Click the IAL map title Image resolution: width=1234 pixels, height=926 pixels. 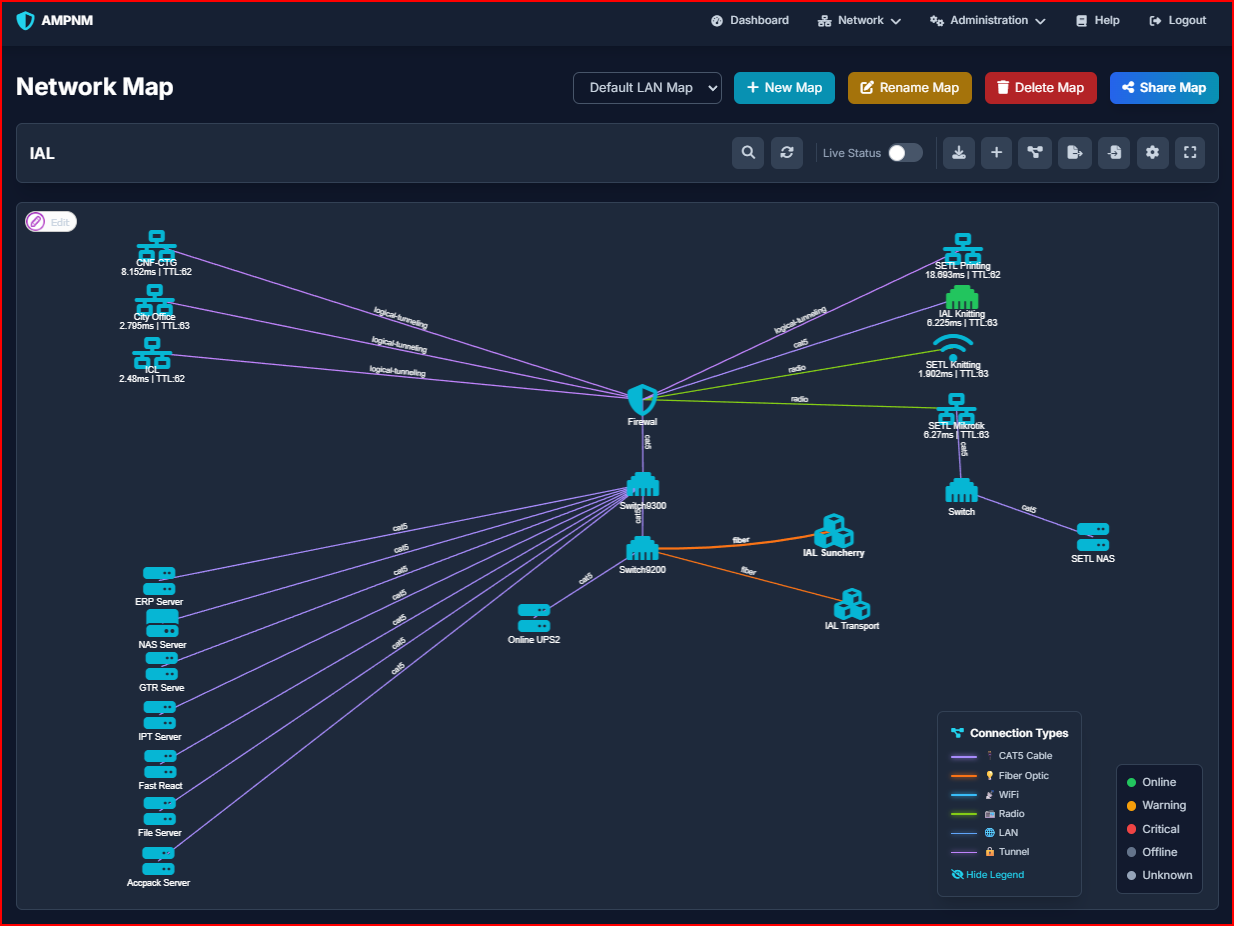click(42, 153)
